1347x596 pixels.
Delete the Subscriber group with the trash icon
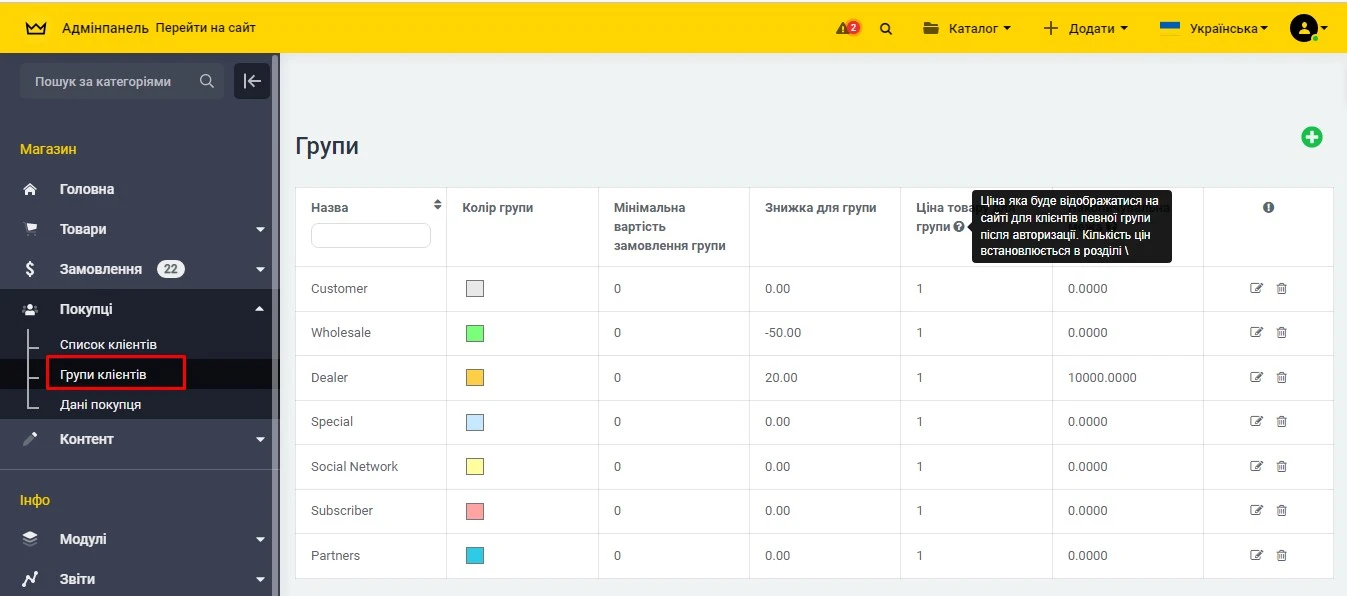point(1281,510)
